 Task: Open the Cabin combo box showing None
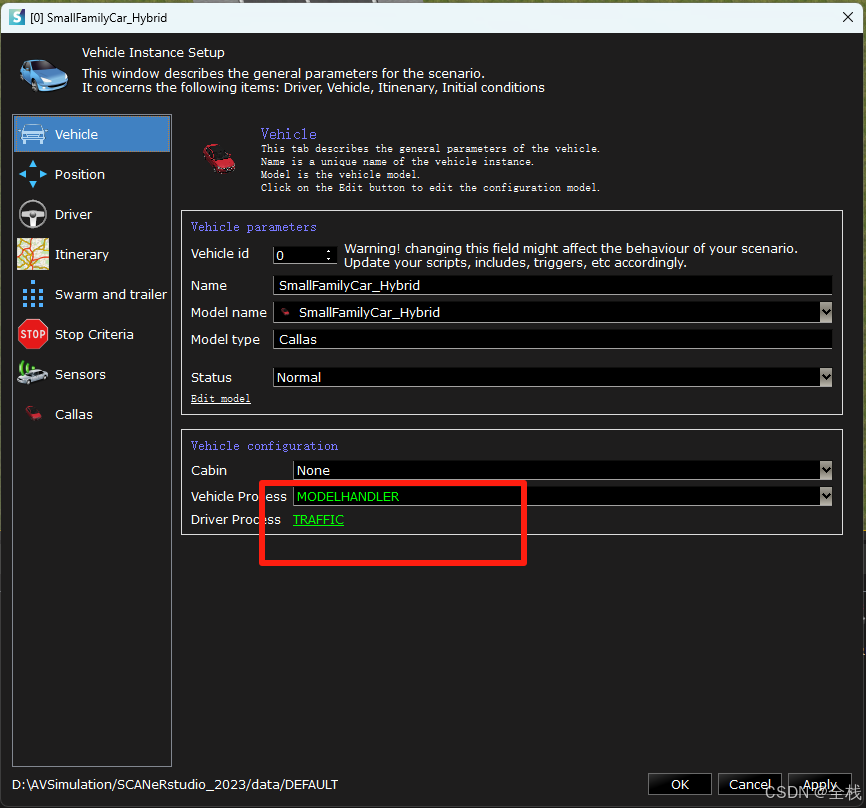coord(562,471)
